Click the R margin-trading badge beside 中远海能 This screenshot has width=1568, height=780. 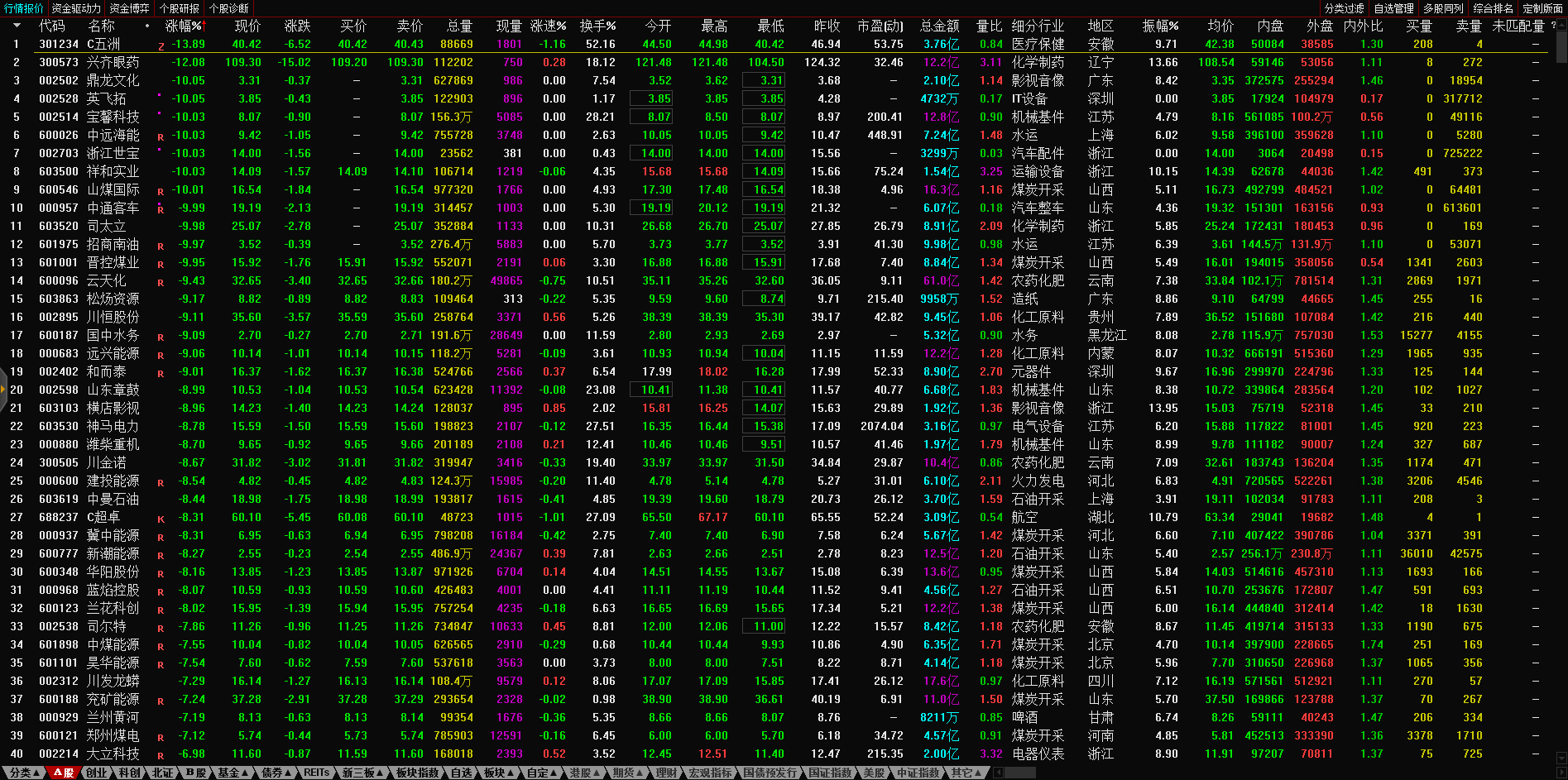tap(161, 136)
